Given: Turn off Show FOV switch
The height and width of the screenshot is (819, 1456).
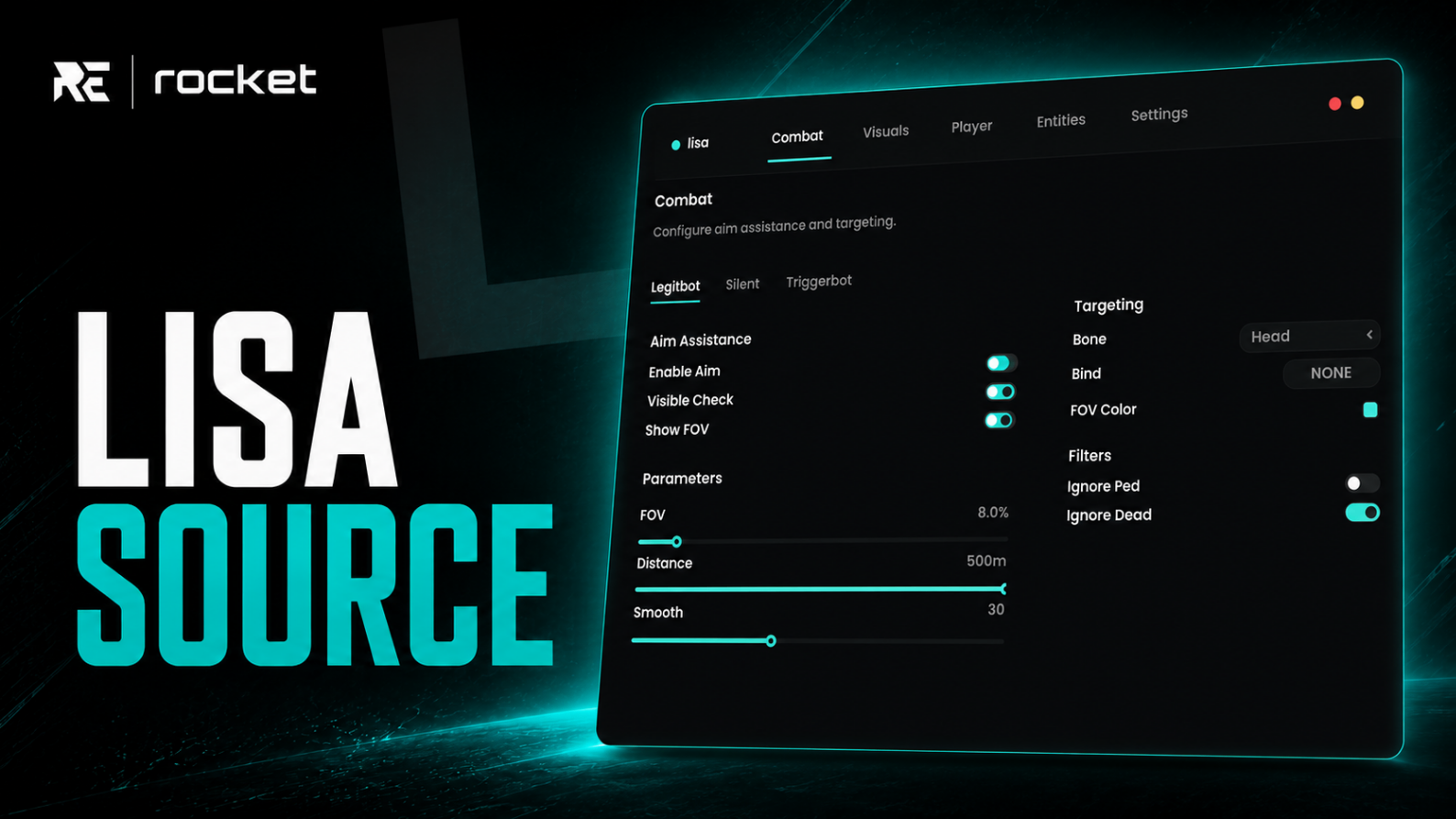Looking at the screenshot, I should 998,420.
